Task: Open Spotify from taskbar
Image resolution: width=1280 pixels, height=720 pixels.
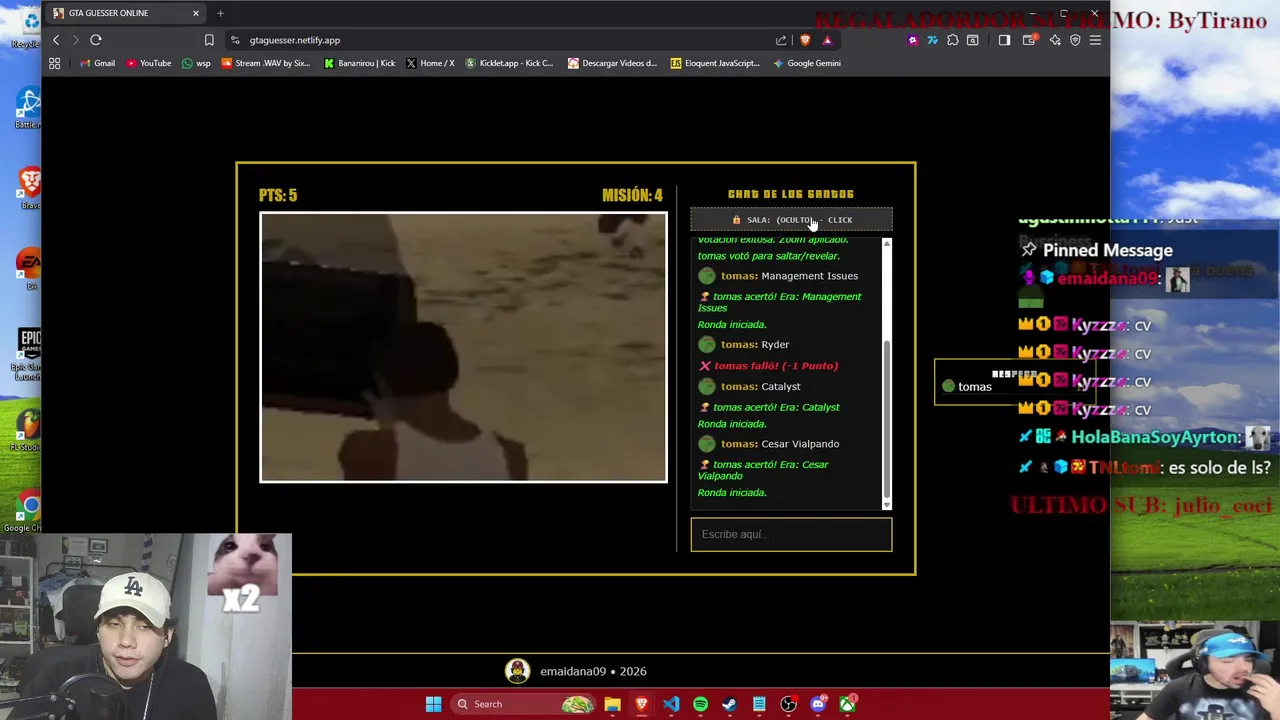Action: pos(700,704)
